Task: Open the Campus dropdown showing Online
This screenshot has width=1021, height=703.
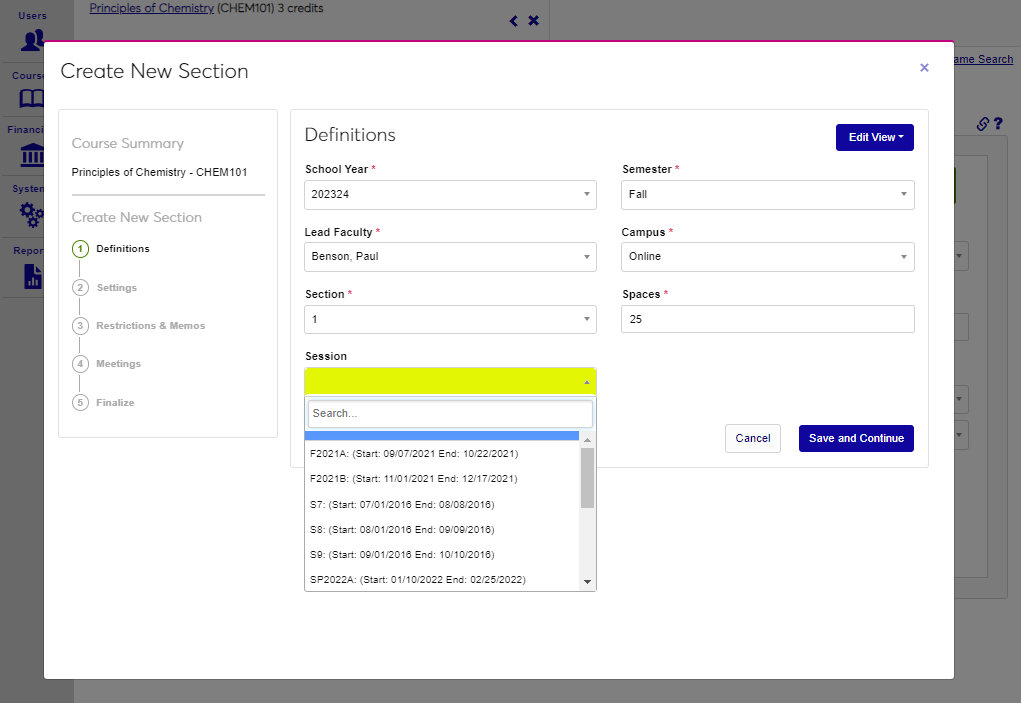Action: (x=767, y=257)
